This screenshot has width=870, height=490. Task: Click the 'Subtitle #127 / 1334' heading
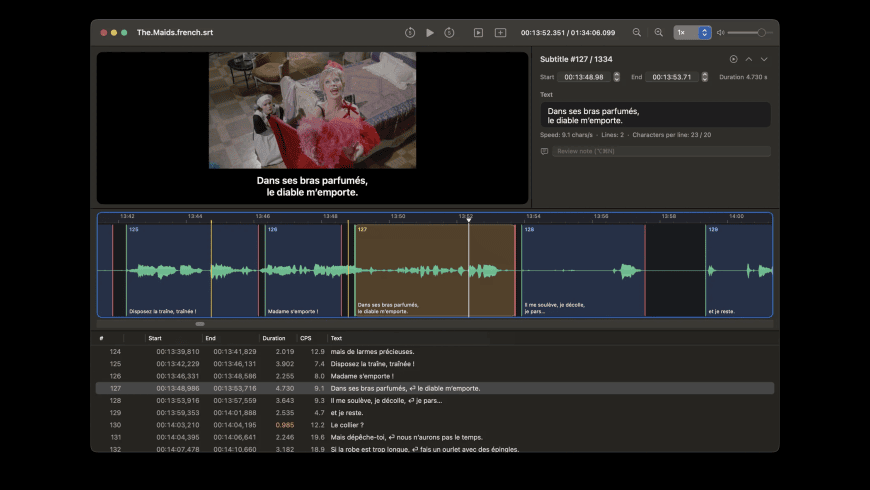coord(576,59)
